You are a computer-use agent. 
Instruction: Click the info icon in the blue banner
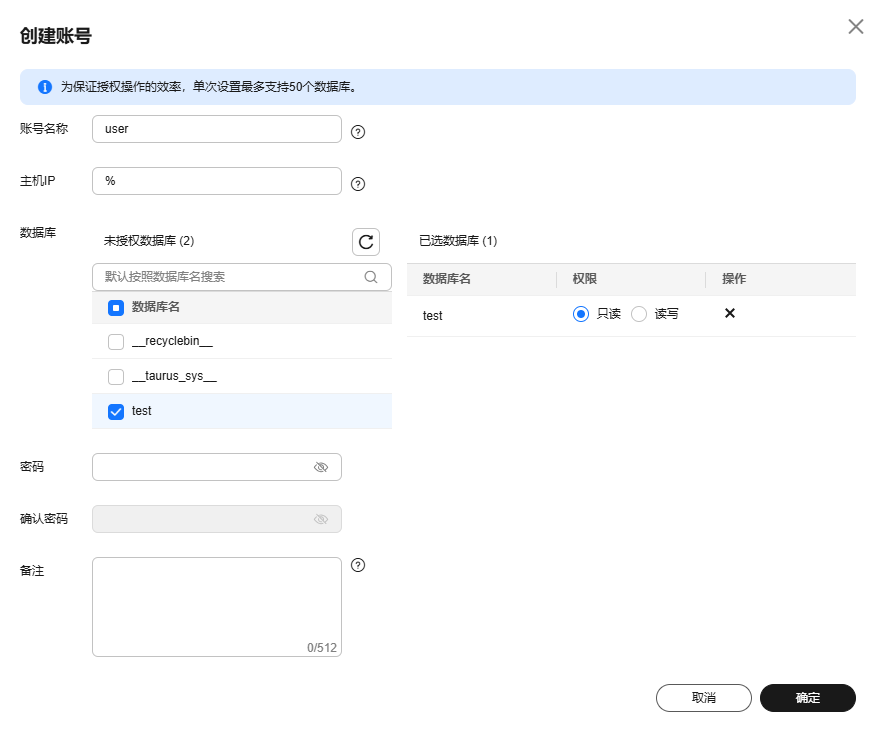45,87
